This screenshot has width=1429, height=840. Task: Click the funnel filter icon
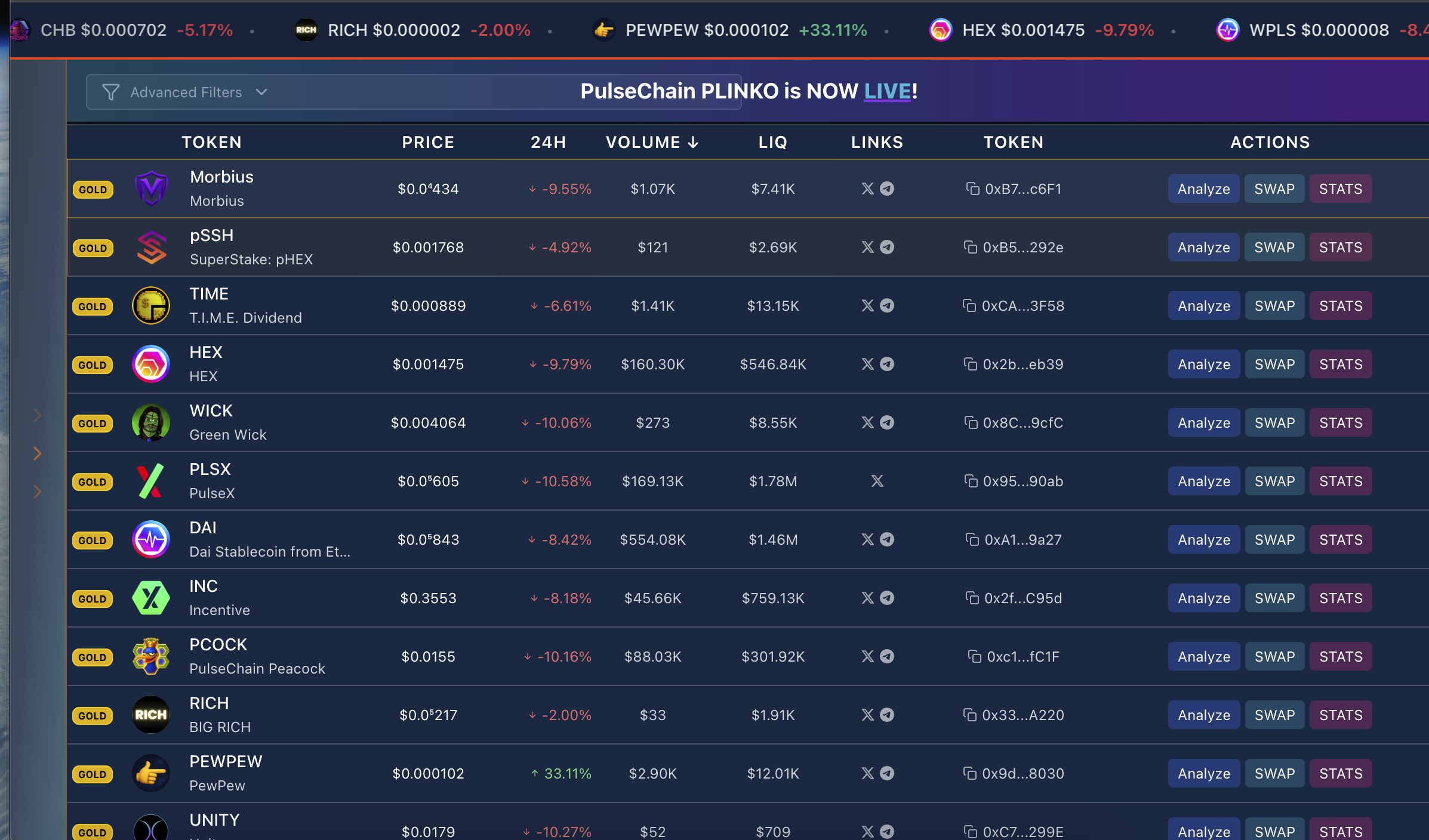coord(110,92)
